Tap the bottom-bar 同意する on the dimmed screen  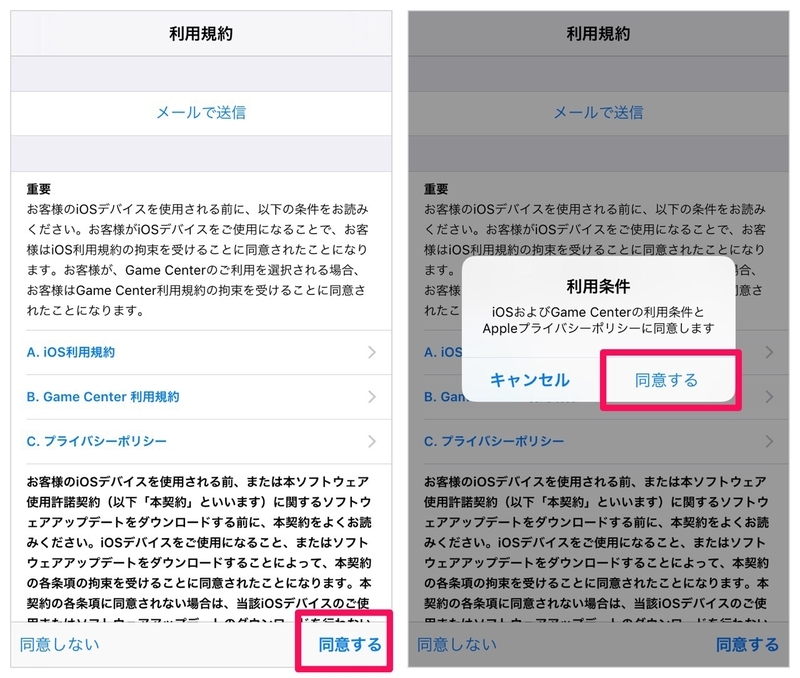click(x=747, y=644)
